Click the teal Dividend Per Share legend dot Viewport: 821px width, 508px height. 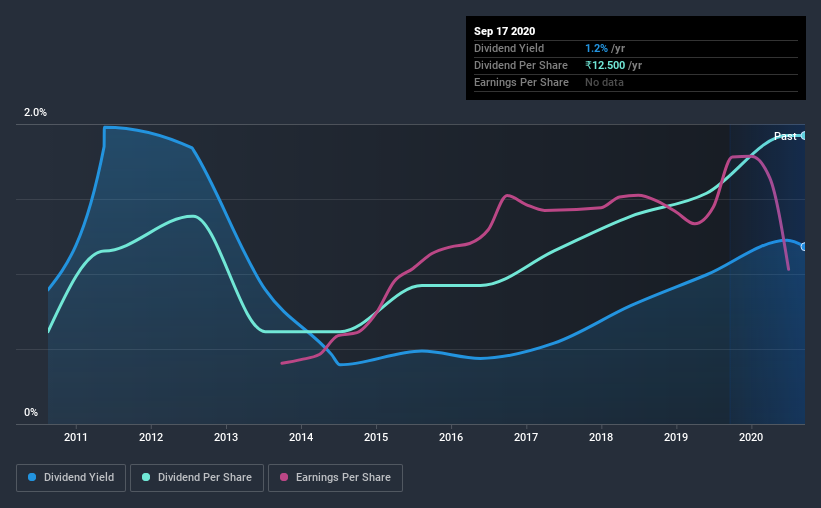point(146,477)
